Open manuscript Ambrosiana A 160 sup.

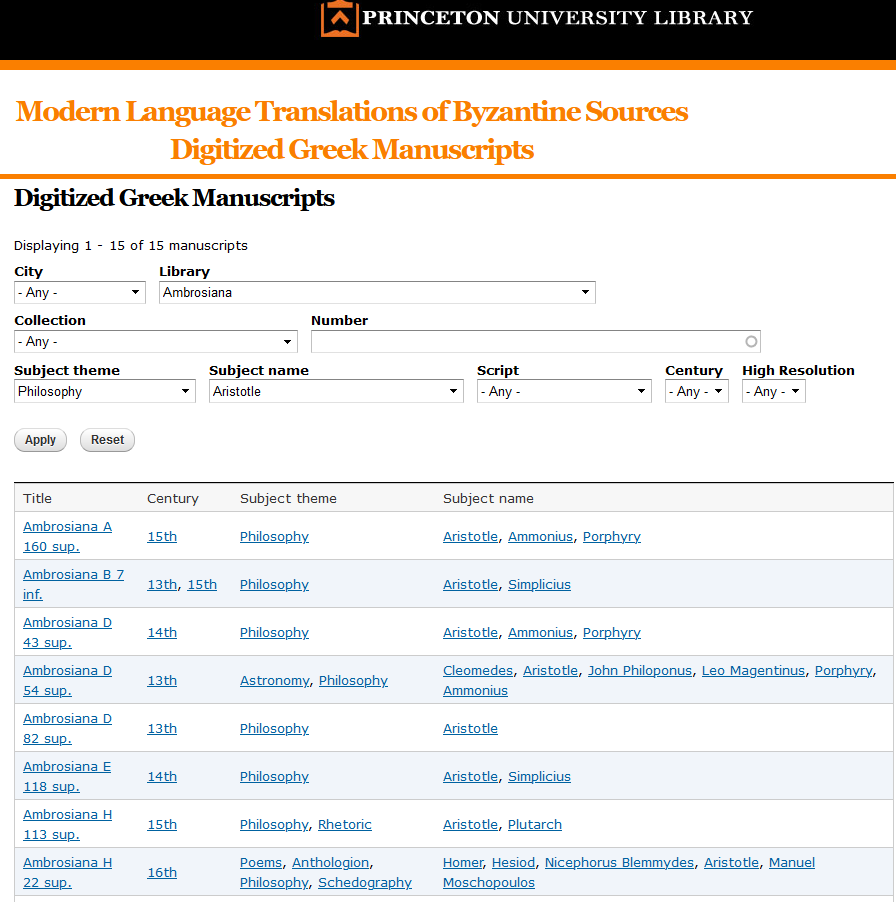[x=67, y=536]
